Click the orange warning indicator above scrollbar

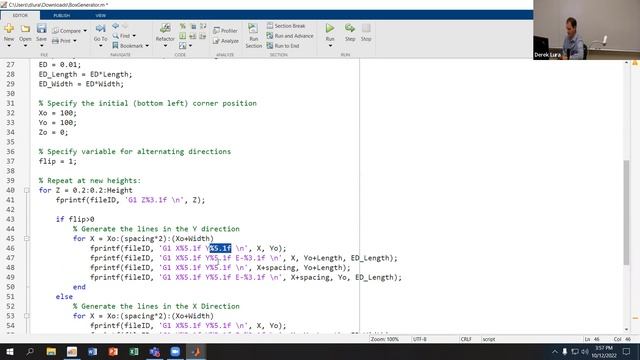click(x=635, y=63)
